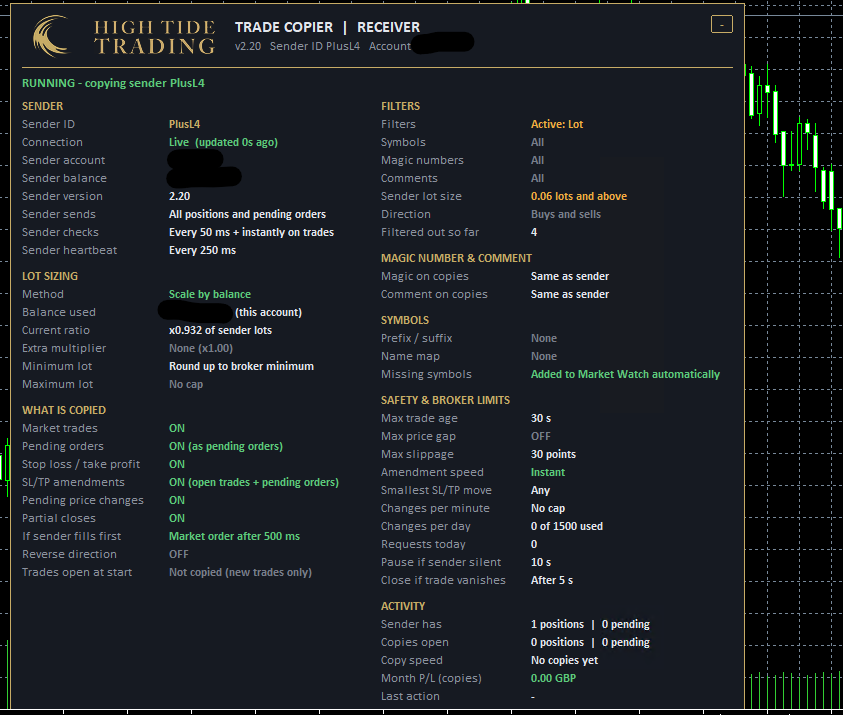
Task: Click the 'FILTERS' section heading
Action: 401,106
